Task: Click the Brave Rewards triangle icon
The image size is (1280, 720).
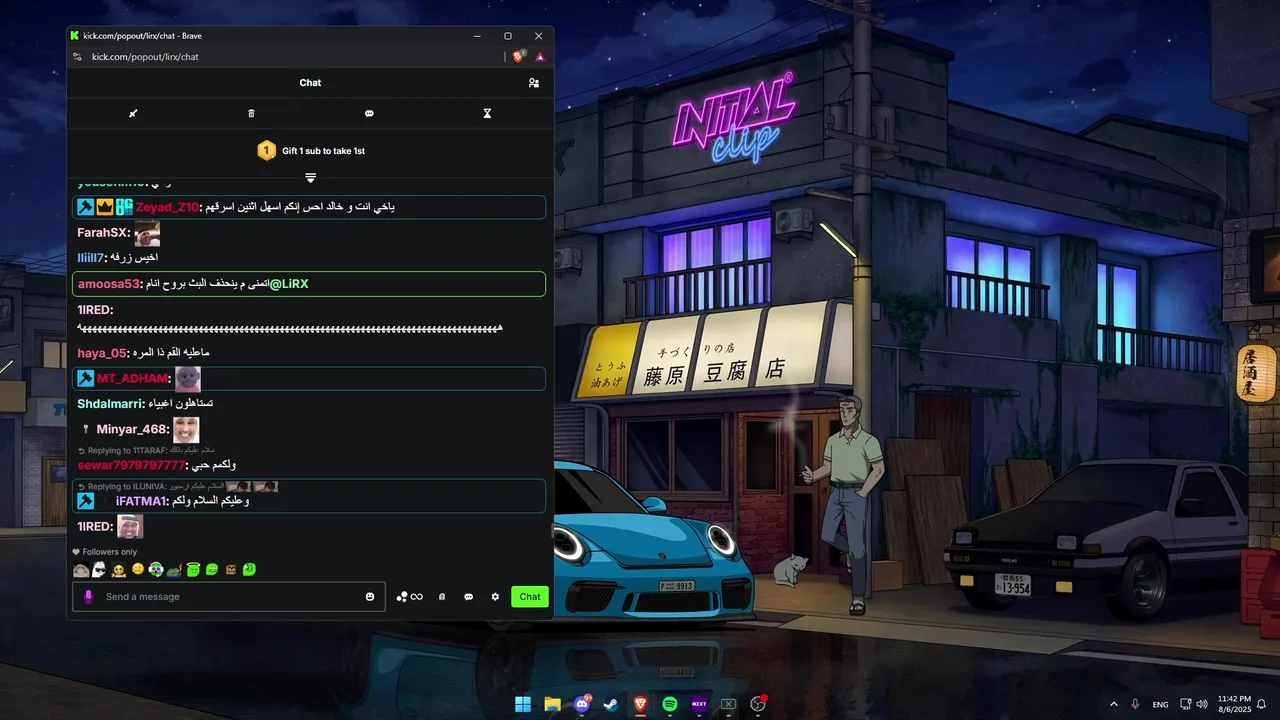Action: (540, 57)
